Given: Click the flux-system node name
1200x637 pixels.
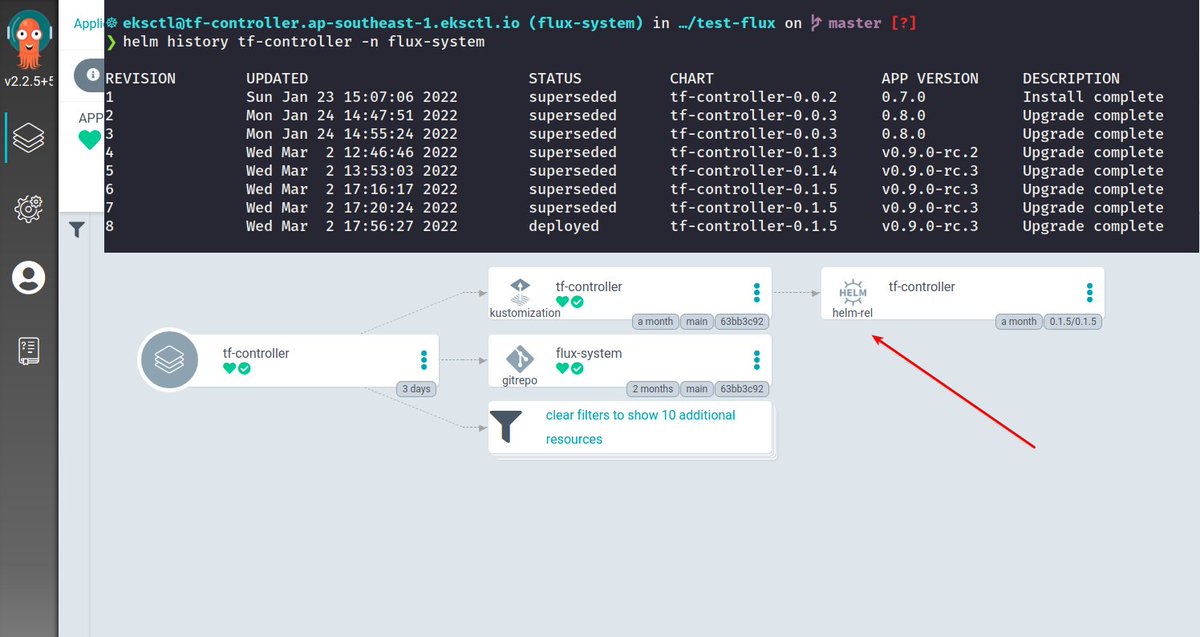Looking at the screenshot, I should [589, 353].
